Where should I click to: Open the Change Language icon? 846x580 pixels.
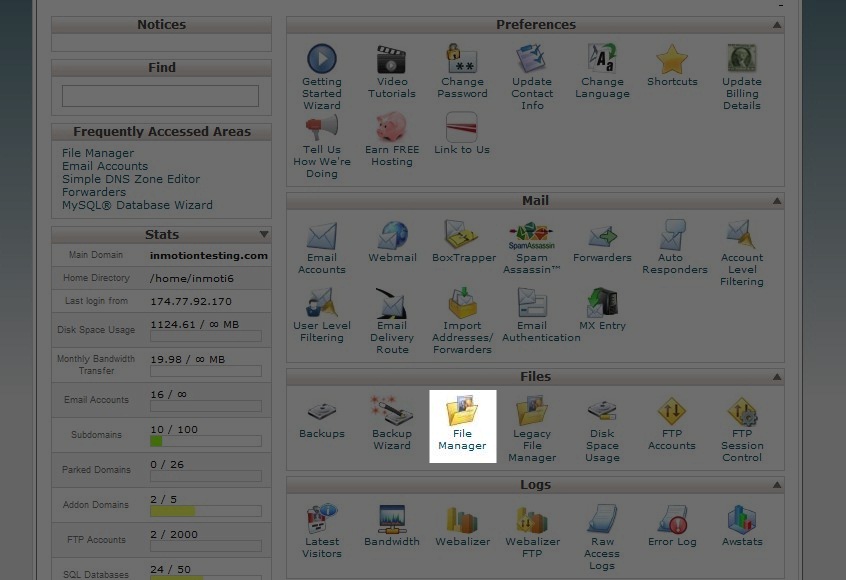(x=602, y=58)
